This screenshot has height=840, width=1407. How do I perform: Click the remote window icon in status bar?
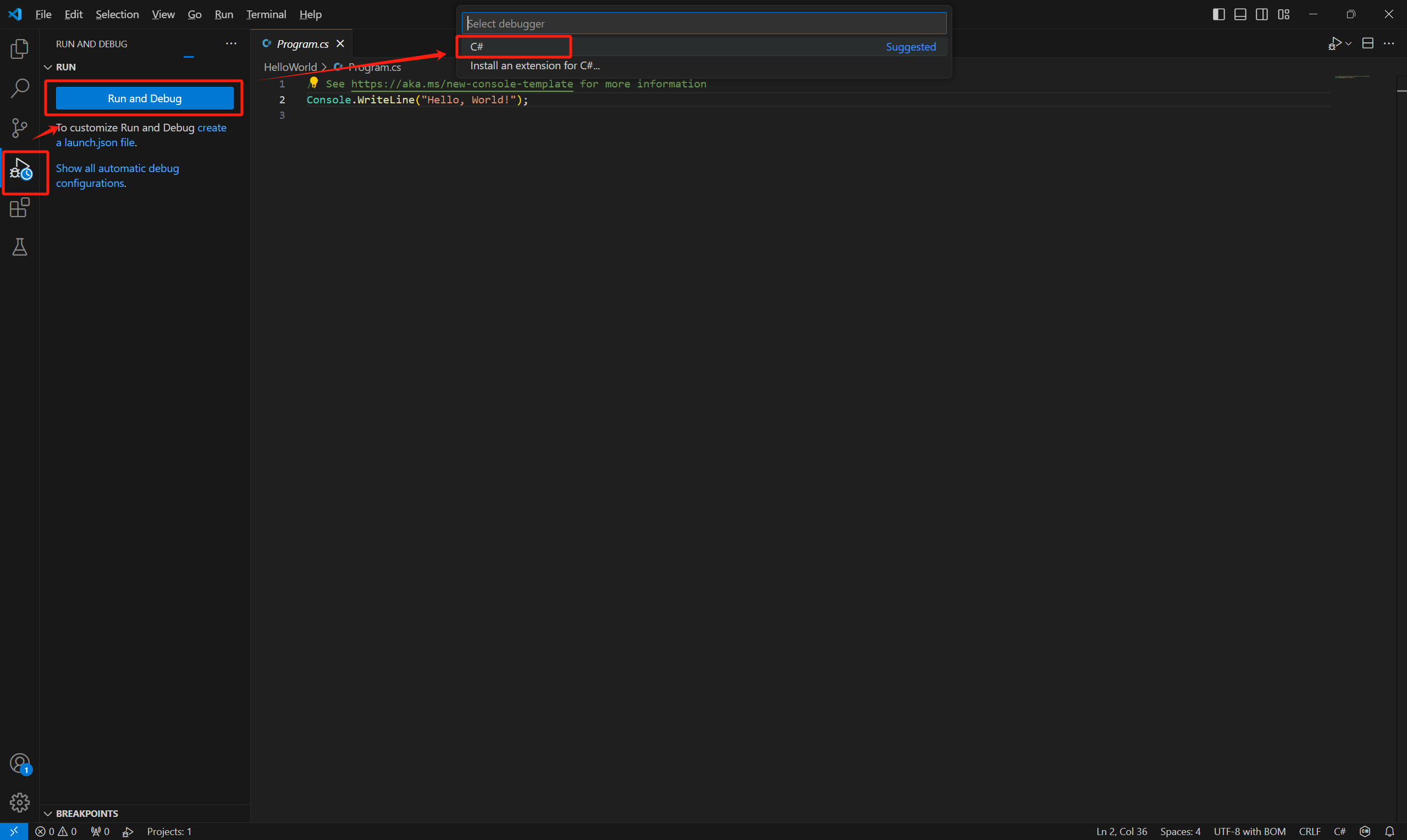(14, 831)
